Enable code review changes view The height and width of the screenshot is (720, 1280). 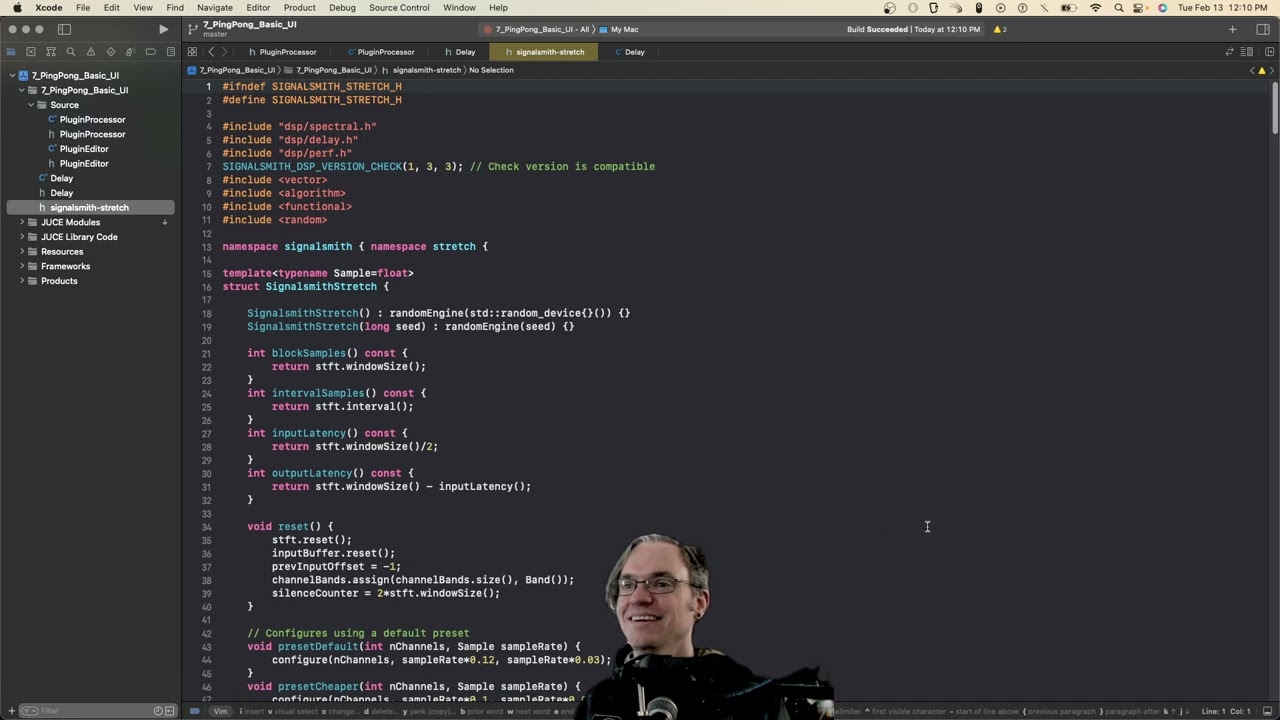(1229, 52)
